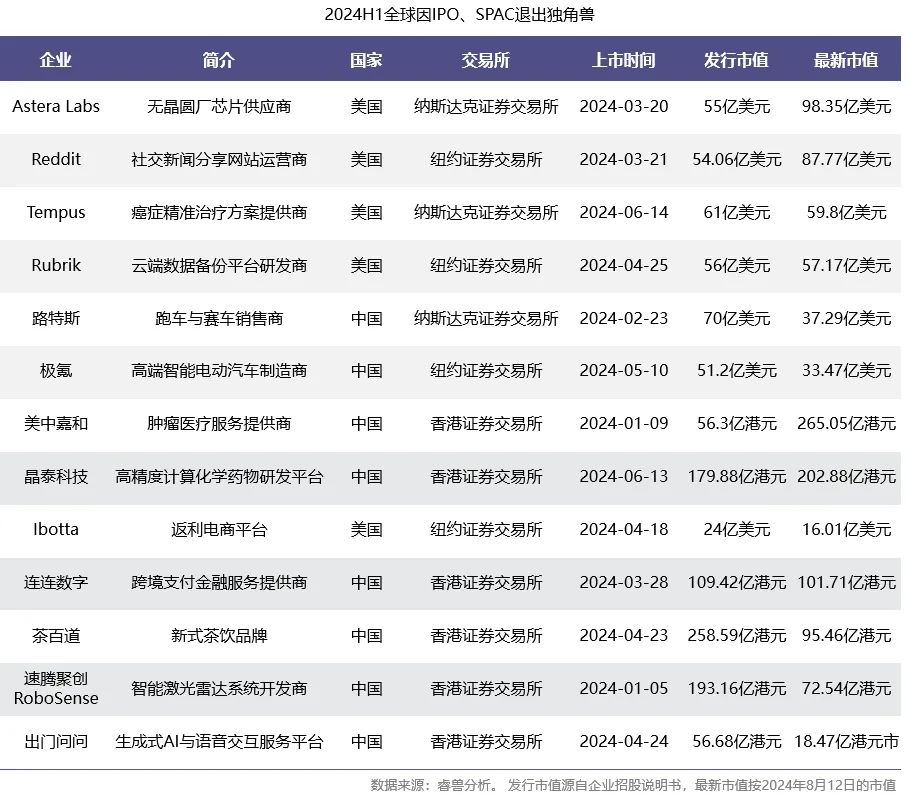
Task: Click latest value '98.35亿美元'
Action: (846, 107)
